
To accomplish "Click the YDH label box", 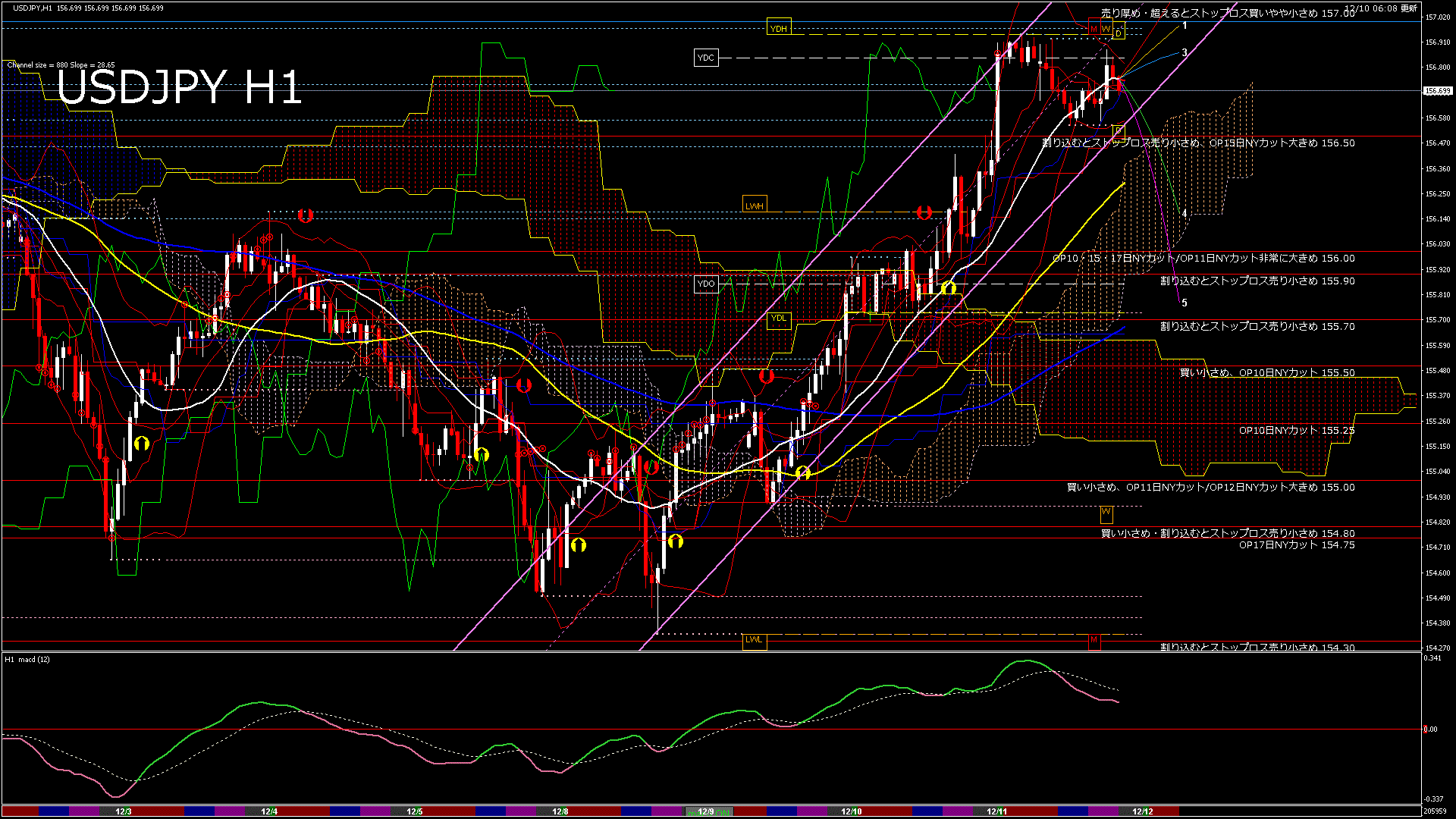I will (780, 27).
